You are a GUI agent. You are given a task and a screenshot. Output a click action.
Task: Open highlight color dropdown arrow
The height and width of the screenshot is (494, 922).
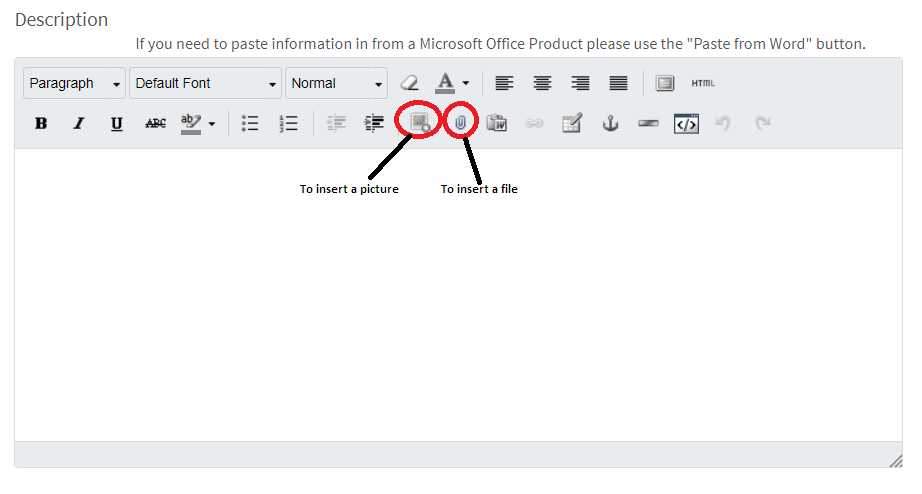click(212, 124)
